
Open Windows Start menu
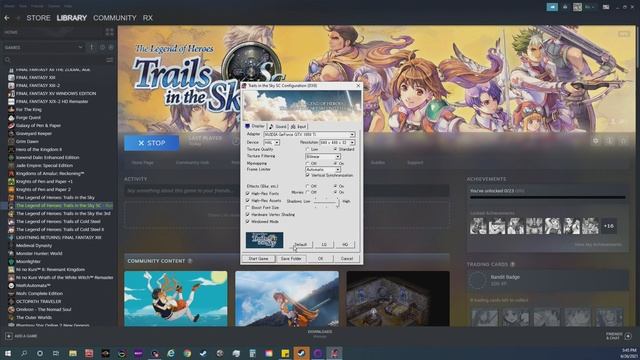[x=8, y=353]
